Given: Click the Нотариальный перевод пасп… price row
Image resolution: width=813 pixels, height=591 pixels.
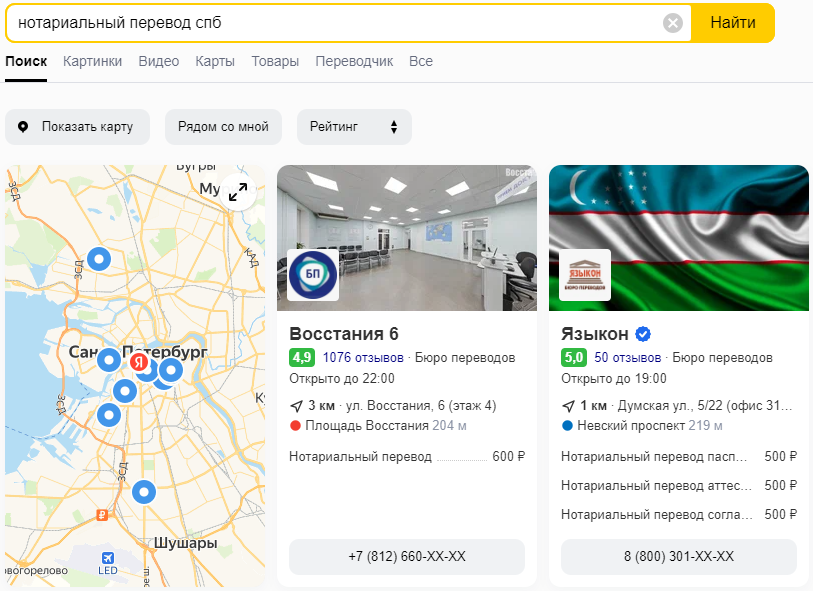Looking at the screenshot, I should tap(679, 456).
